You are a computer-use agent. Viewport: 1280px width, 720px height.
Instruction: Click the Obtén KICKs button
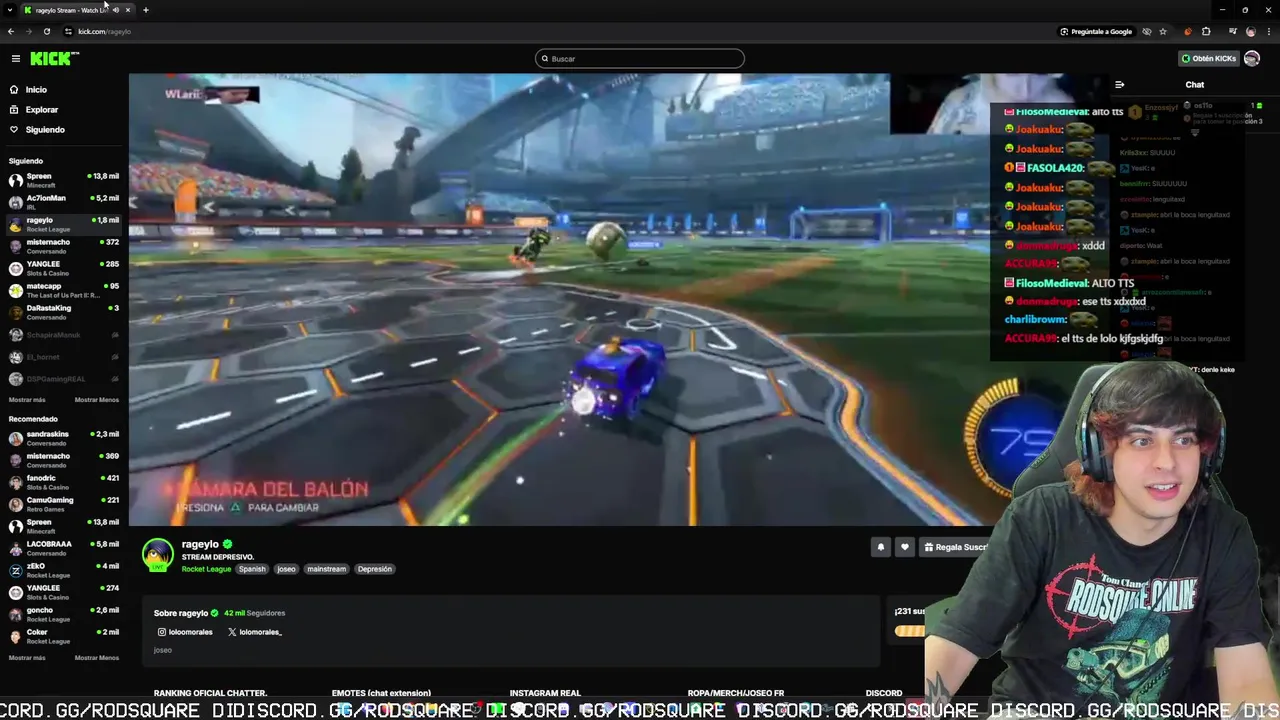point(1208,59)
